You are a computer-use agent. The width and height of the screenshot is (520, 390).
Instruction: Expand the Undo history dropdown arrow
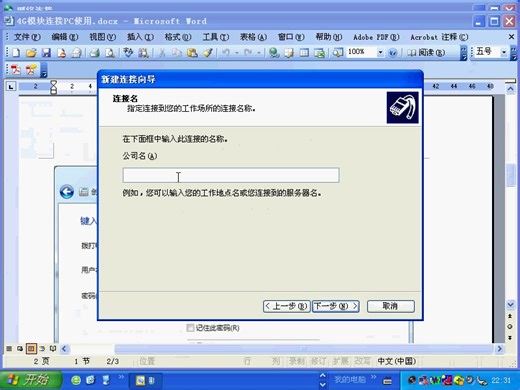(x=237, y=53)
